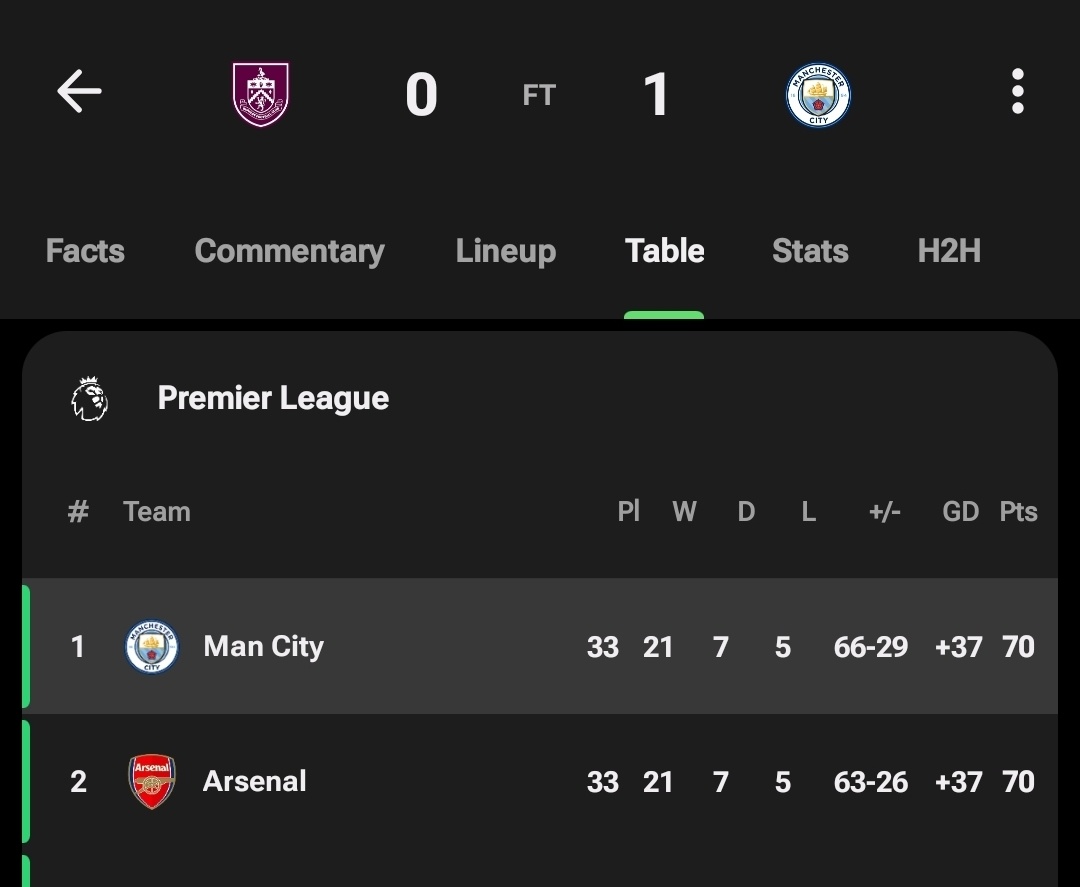The image size is (1080, 887).
Task: Select the Man City team name
Action: [x=263, y=647]
